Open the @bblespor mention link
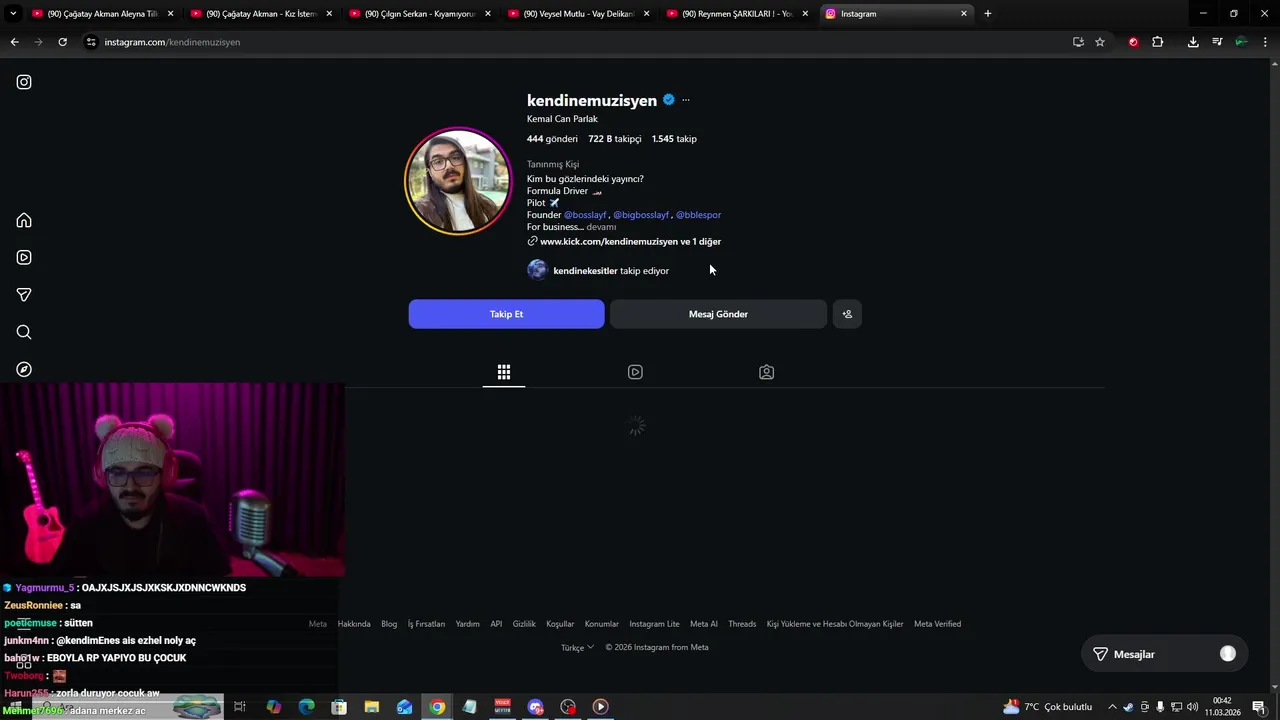The height and width of the screenshot is (720, 1280). (698, 215)
